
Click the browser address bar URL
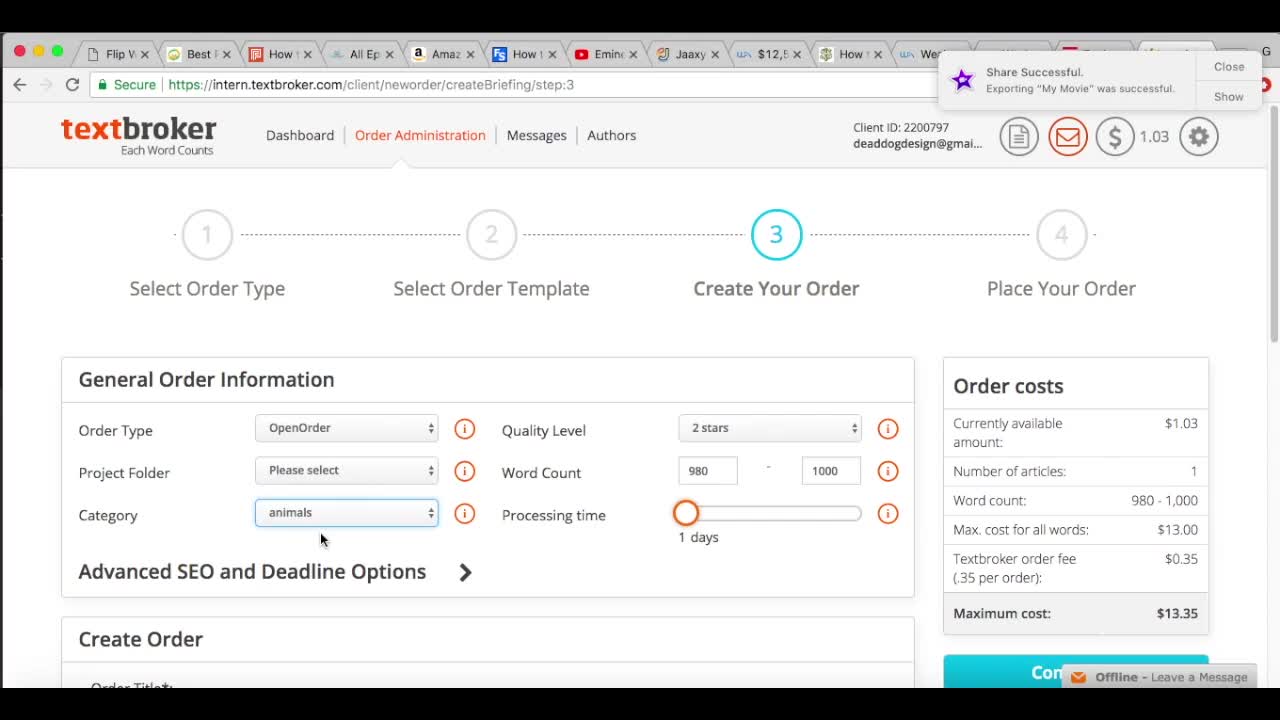pos(371,85)
